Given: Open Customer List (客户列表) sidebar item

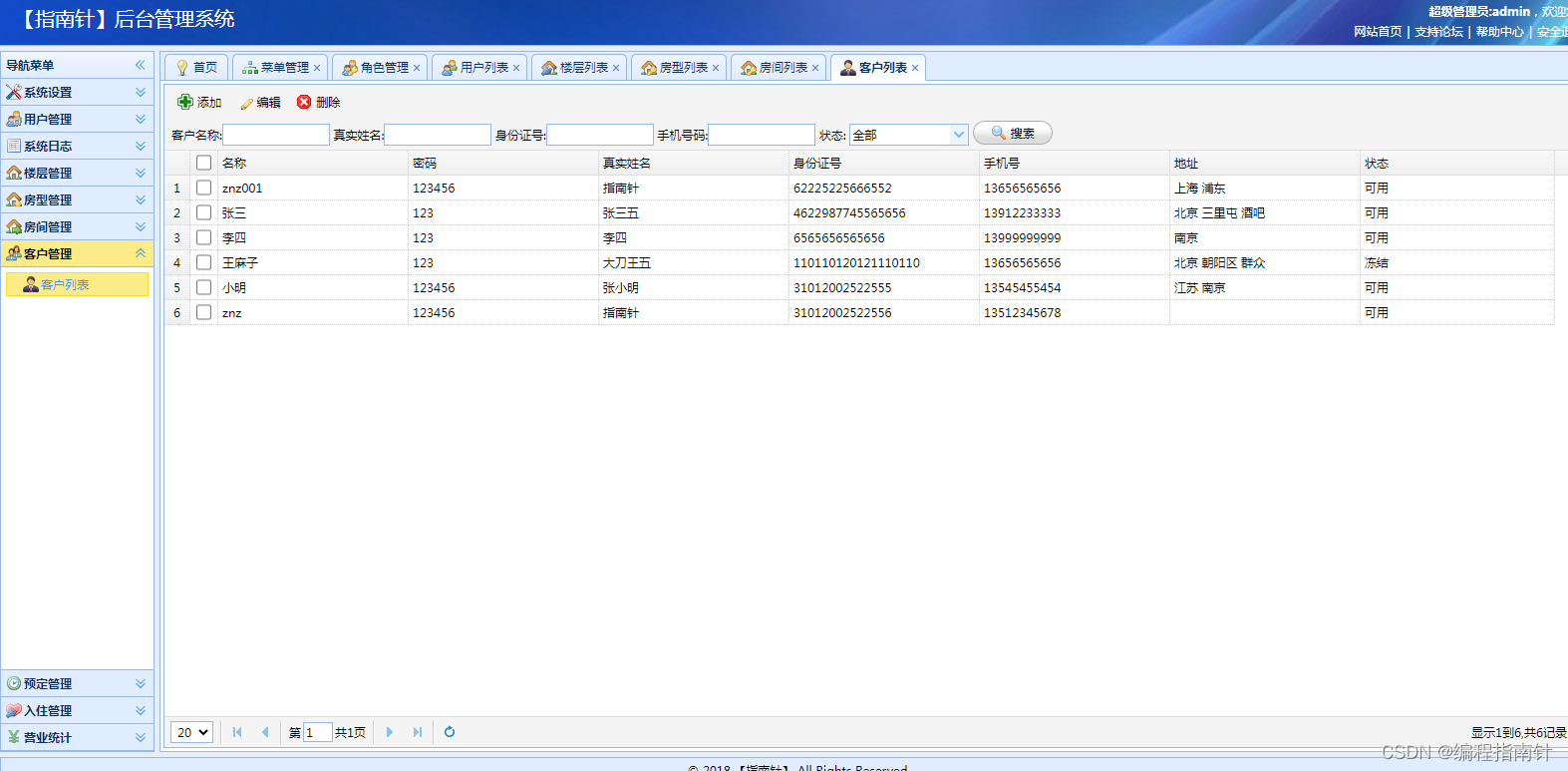Looking at the screenshot, I should coord(77,284).
